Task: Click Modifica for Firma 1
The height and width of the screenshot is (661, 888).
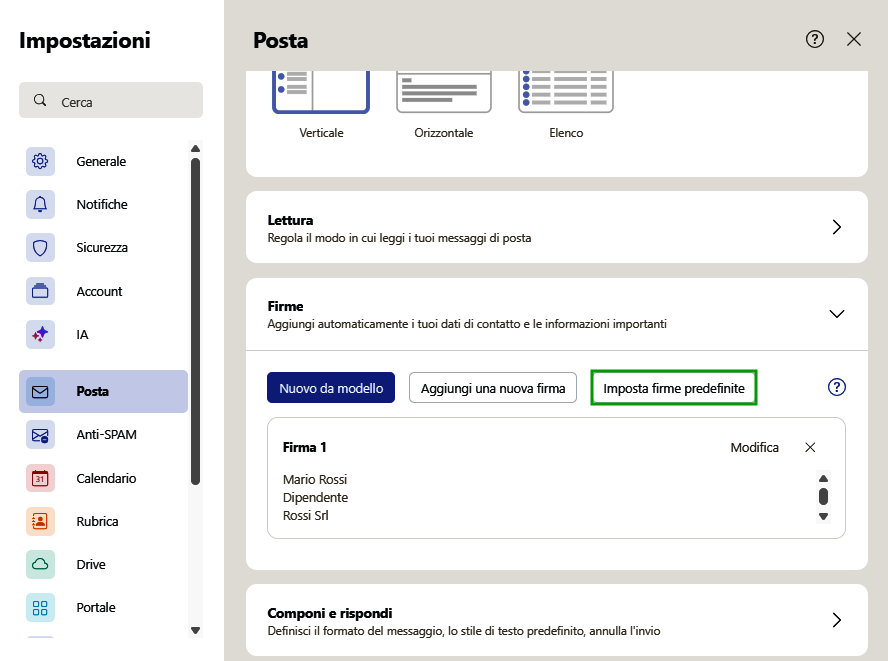Action: (755, 447)
